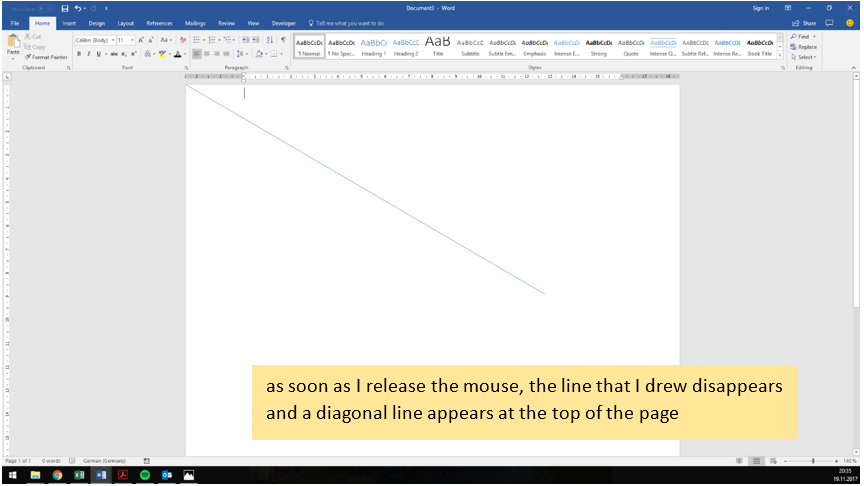Switch to the Layout tab
The width and height of the screenshot is (864, 486).
126,23
